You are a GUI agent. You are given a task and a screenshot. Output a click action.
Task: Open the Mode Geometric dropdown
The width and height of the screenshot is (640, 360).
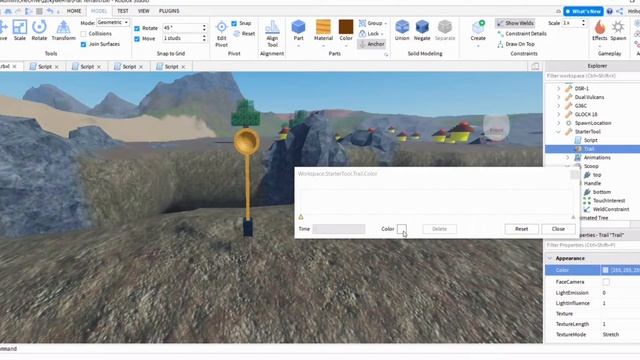tap(113, 22)
